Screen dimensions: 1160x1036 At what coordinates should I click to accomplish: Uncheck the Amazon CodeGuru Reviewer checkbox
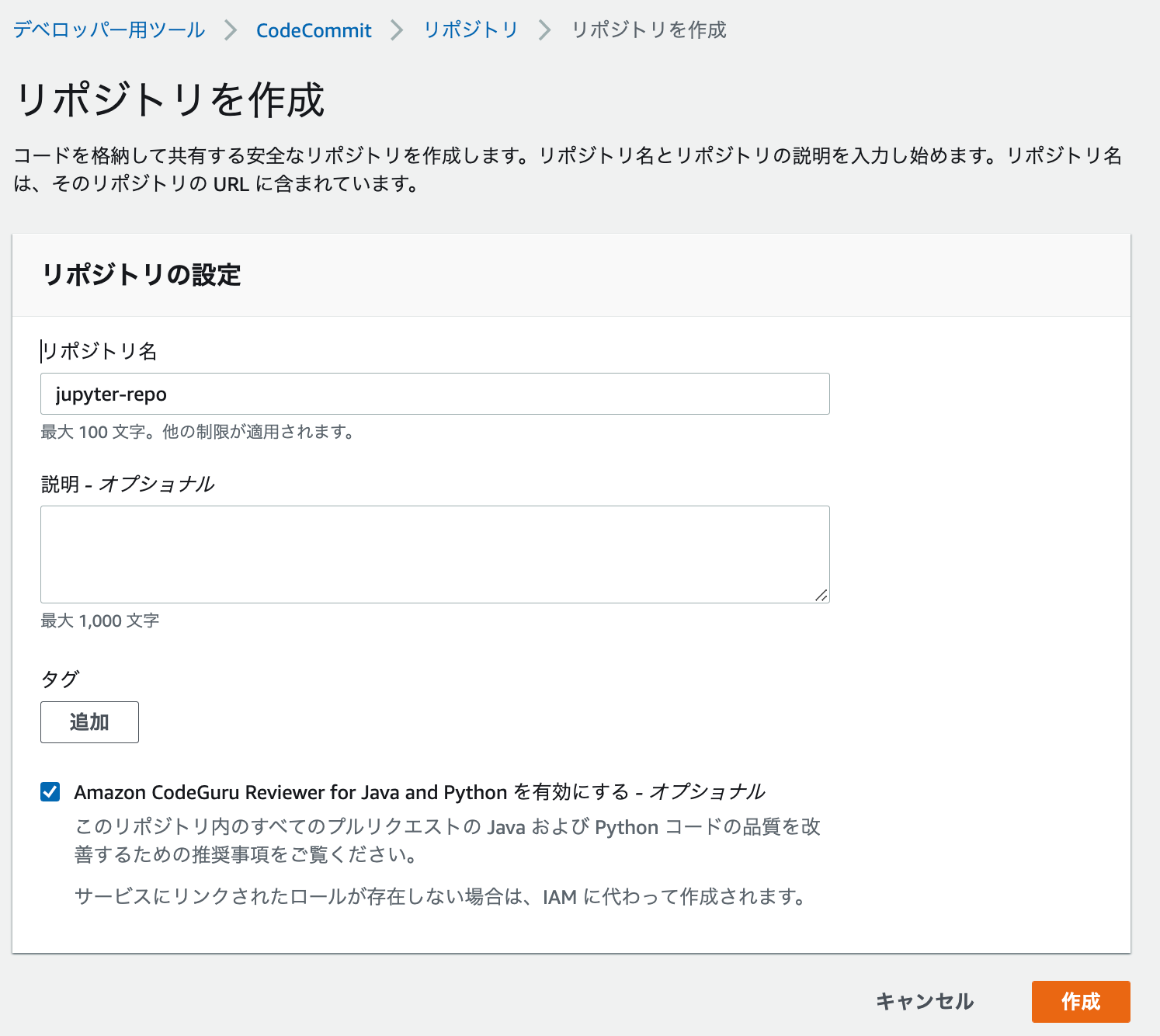[50, 792]
